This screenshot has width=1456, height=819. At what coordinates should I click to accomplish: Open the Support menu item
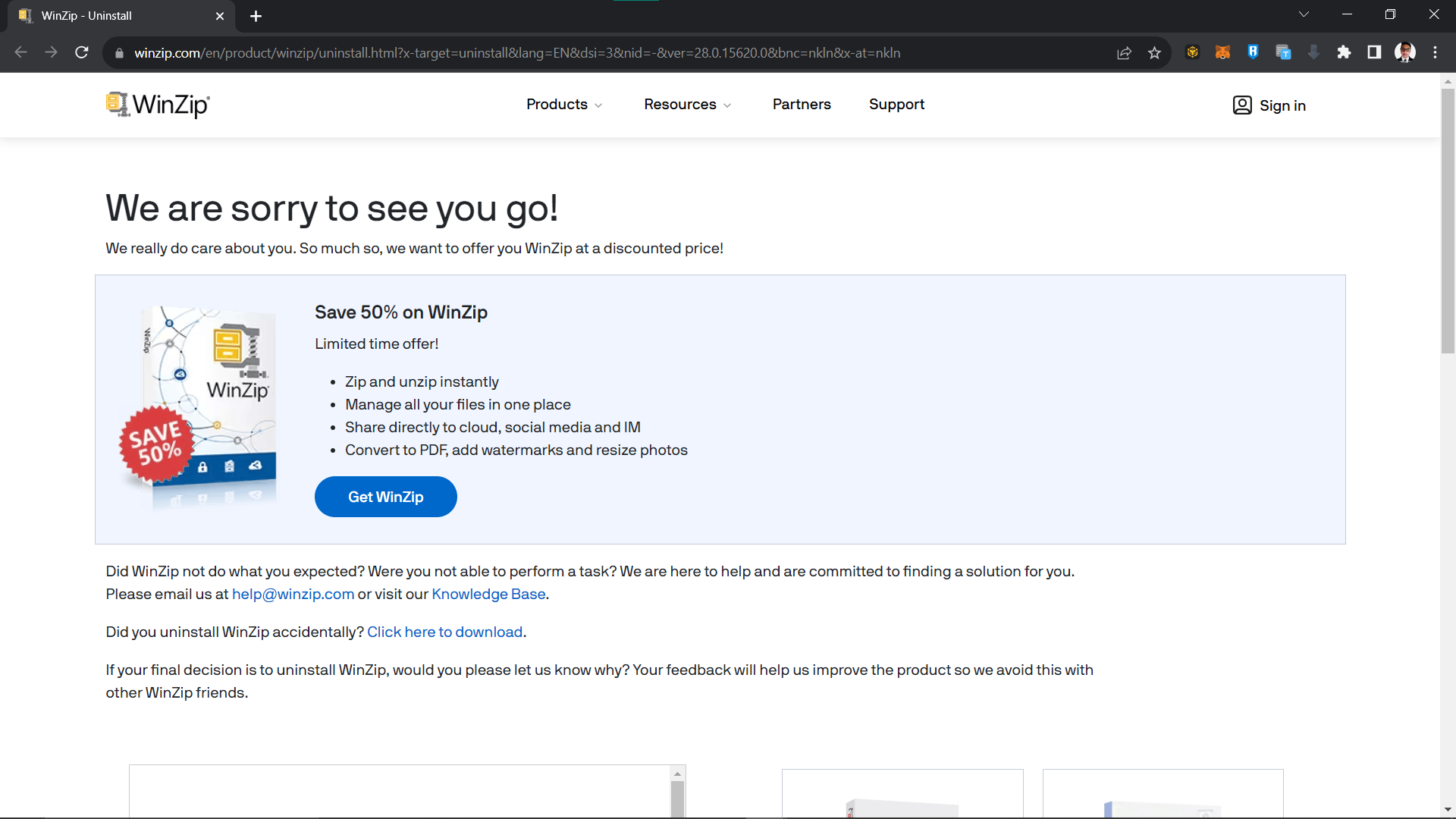coord(896,105)
